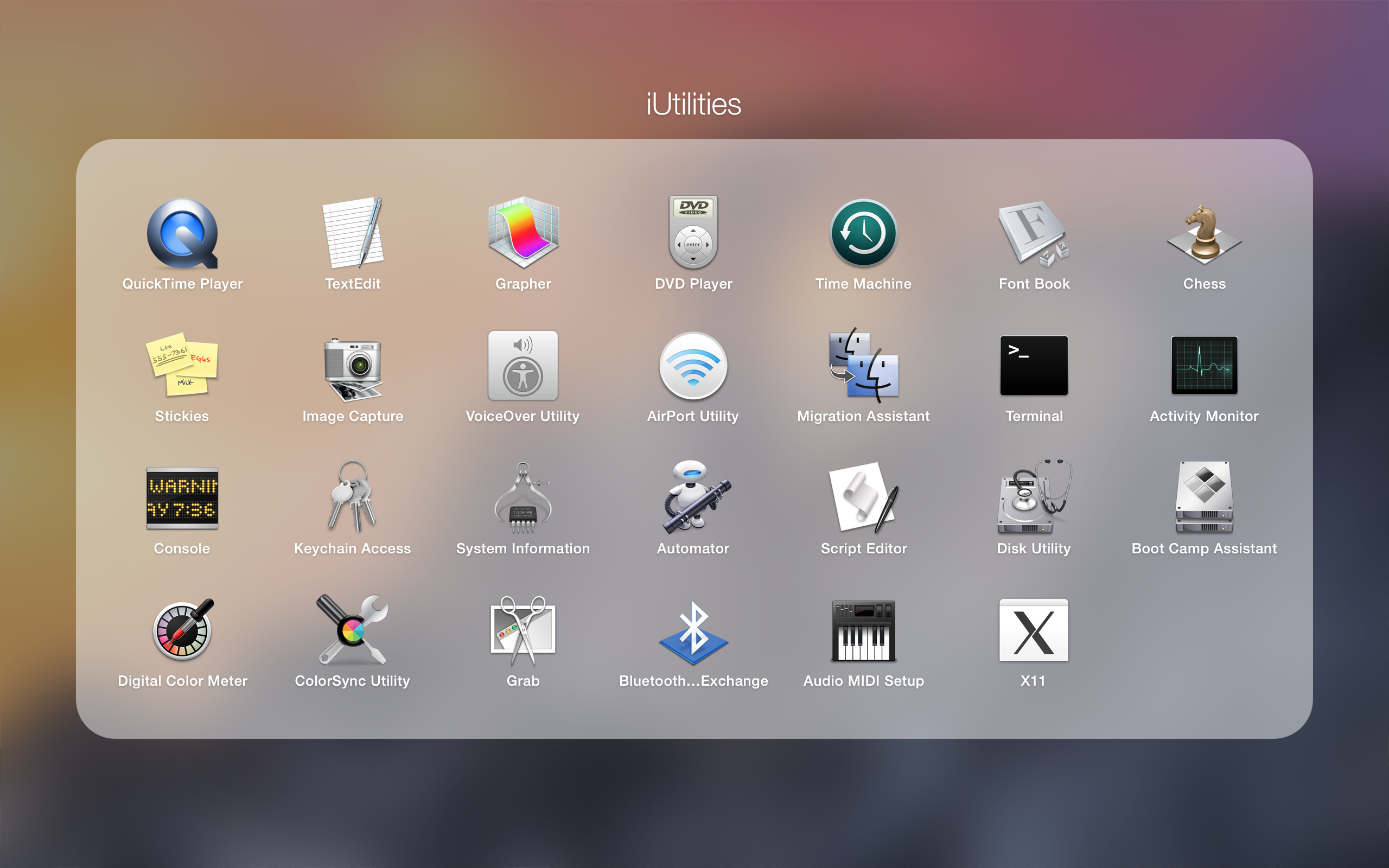Launch TextEdit from the folder

pyautogui.click(x=353, y=233)
